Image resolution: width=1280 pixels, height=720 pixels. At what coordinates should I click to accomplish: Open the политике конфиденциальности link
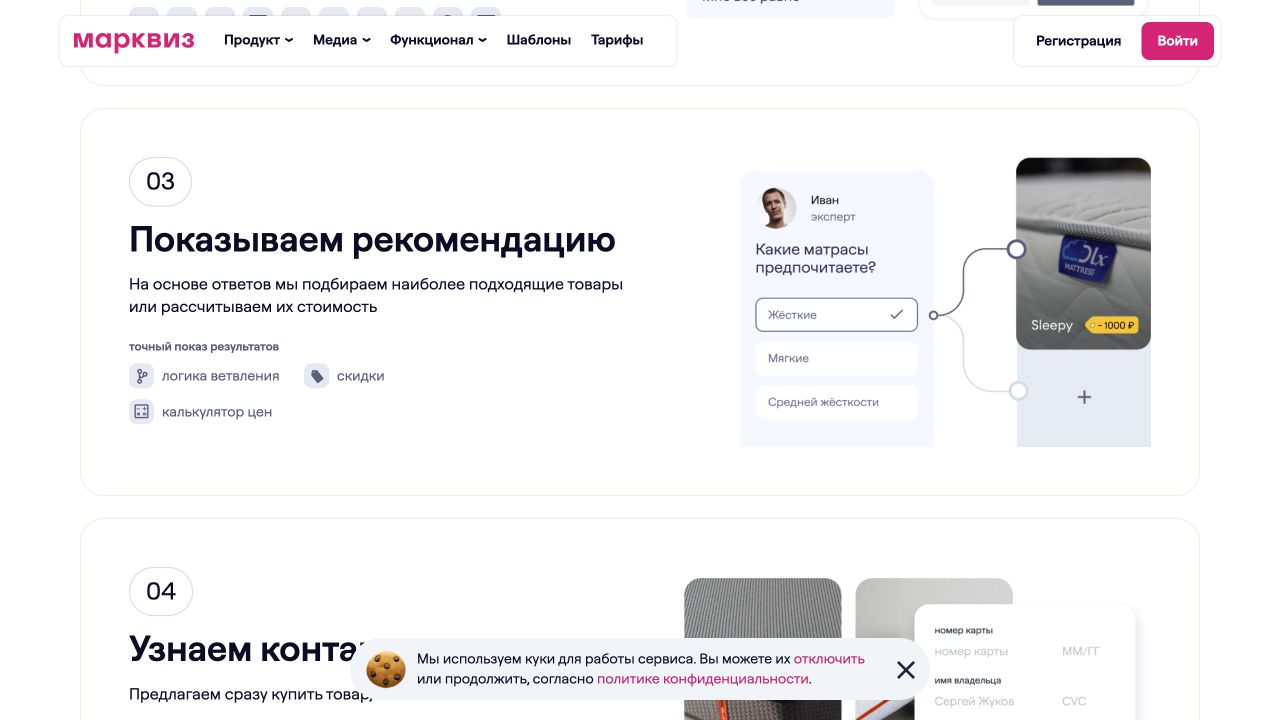coord(702,679)
